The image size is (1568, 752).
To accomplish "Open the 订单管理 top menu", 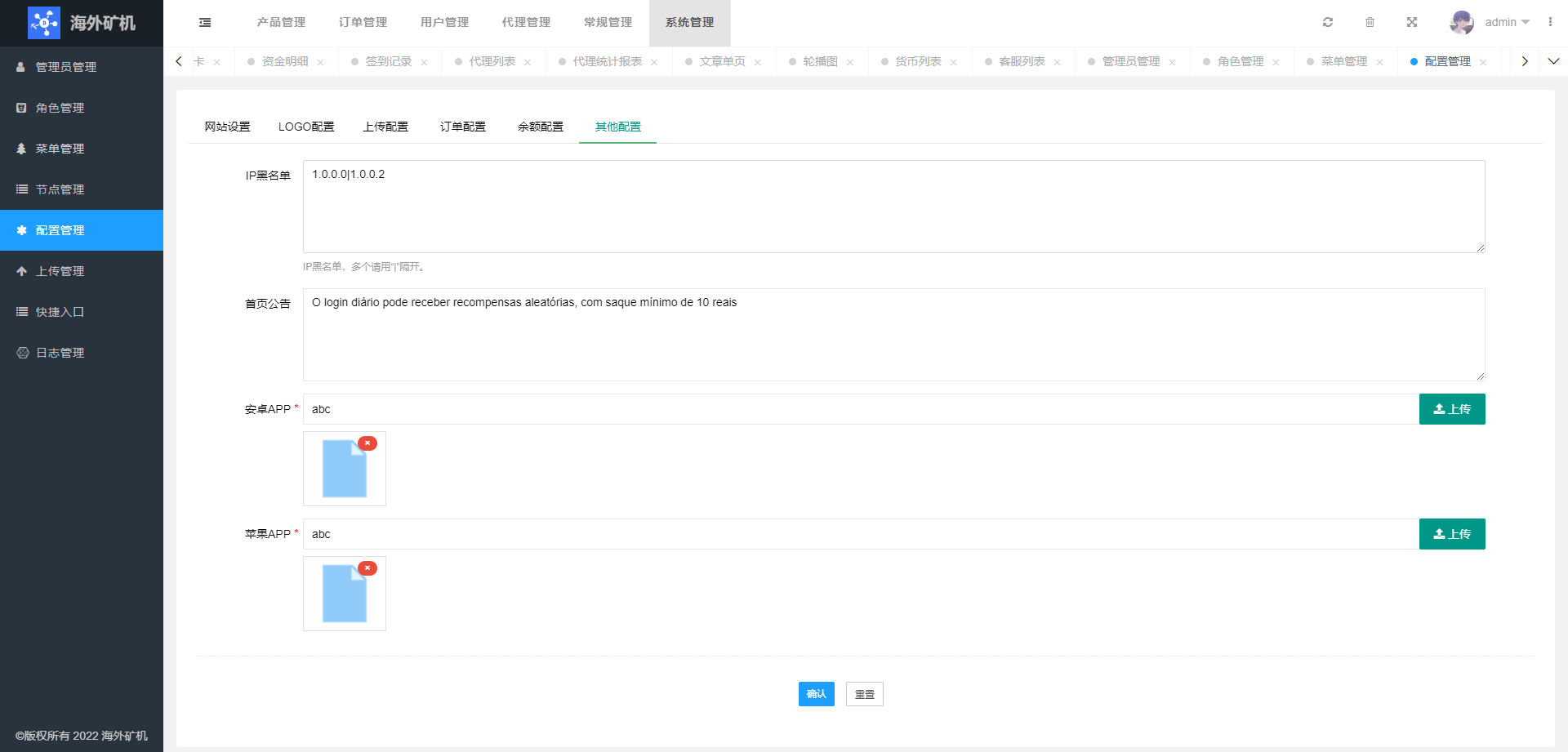I will click(x=363, y=23).
